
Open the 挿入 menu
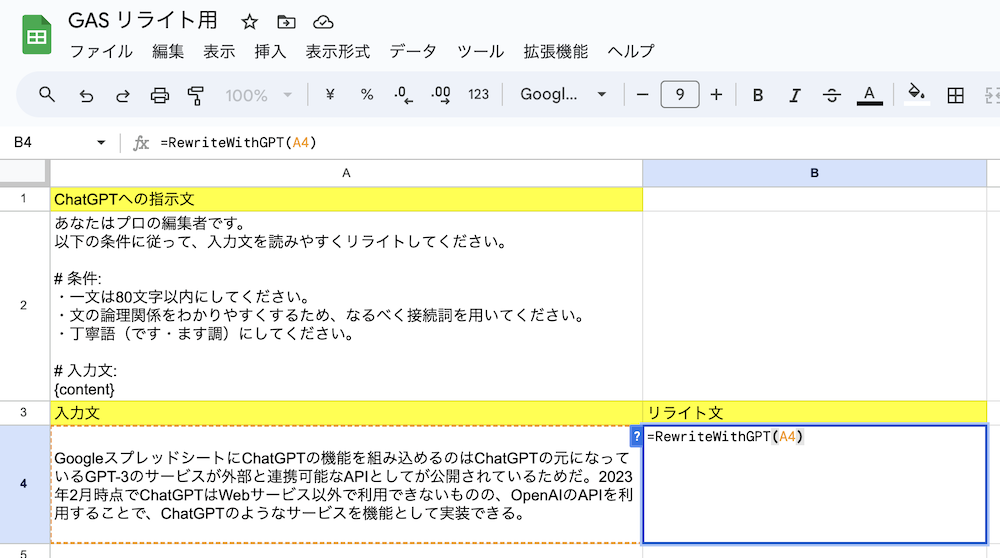(x=270, y=52)
